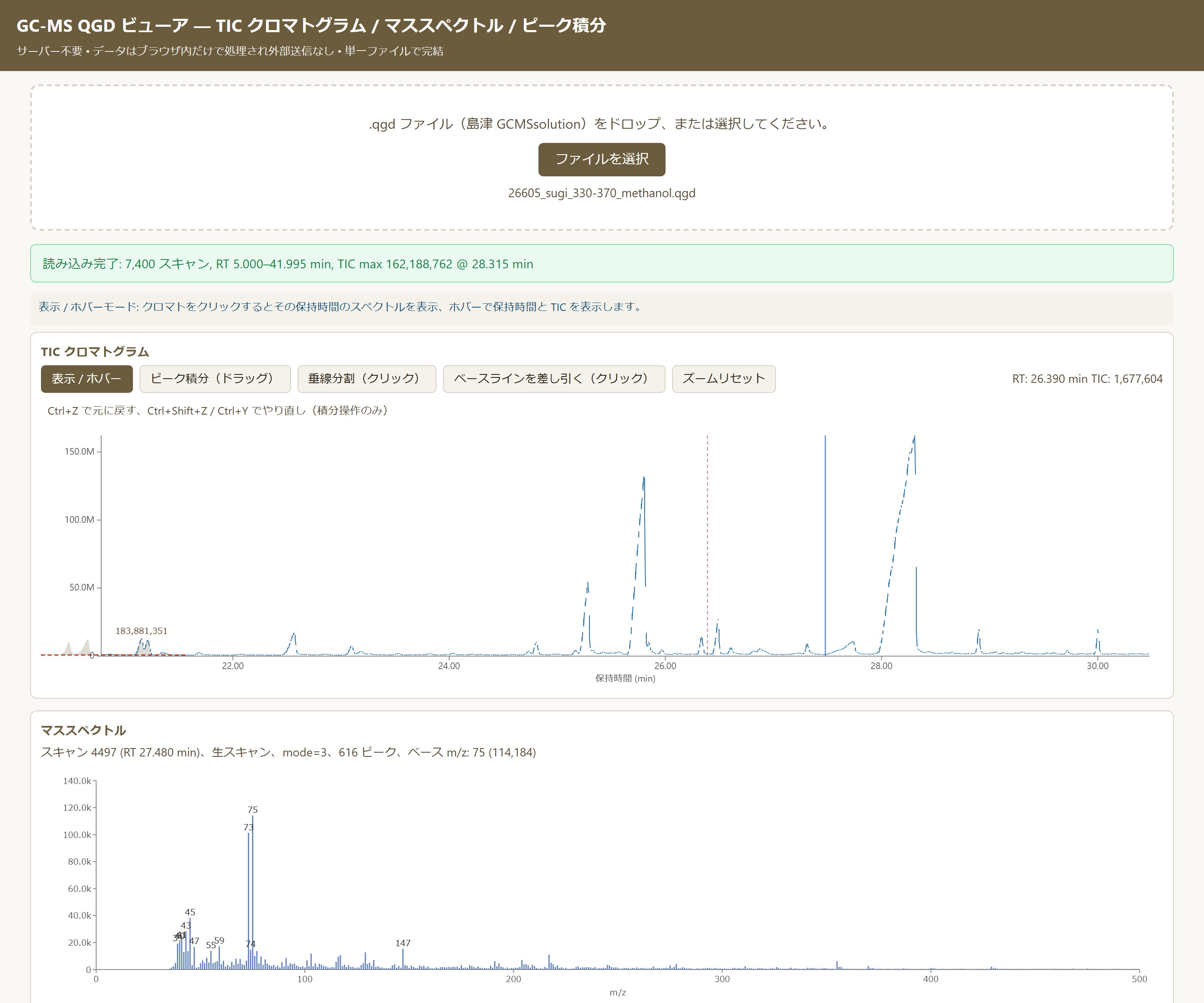
Task: Click the ズームリセット button
Action: (724, 379)
